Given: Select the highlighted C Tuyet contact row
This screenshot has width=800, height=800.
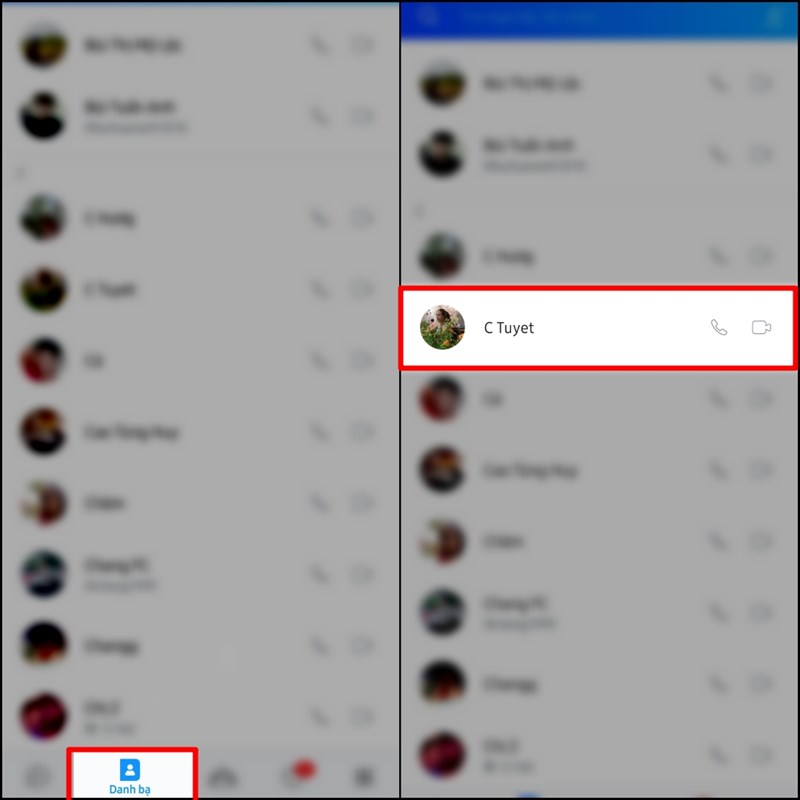Looking at the screenshot, I should (x=598, y=328).
